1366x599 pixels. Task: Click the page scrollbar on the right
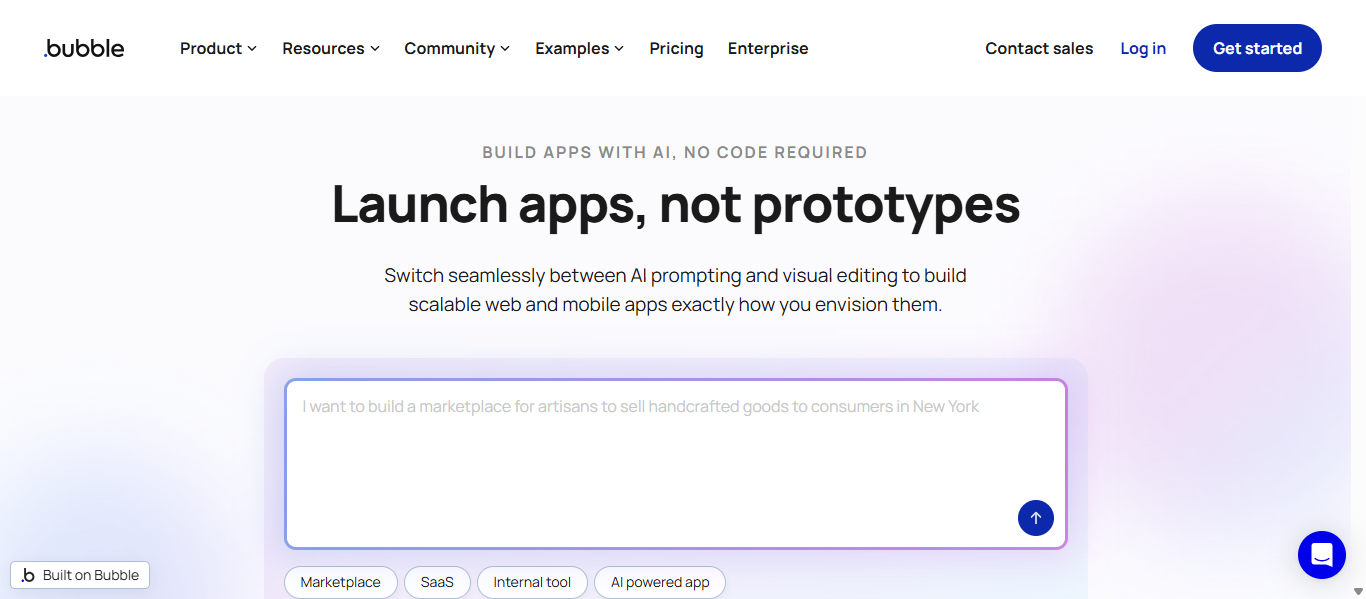click(1360, 300)
